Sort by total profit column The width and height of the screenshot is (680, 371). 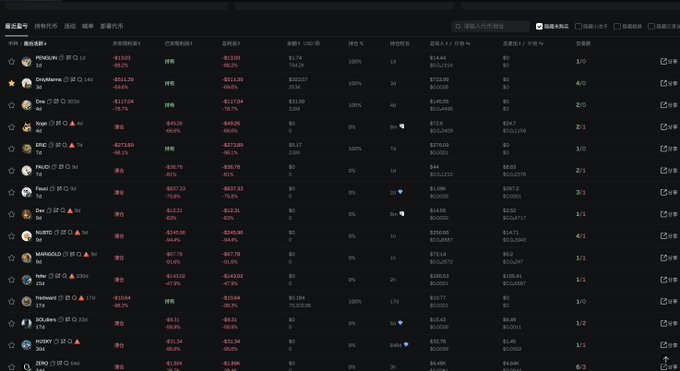pos(231,43)
